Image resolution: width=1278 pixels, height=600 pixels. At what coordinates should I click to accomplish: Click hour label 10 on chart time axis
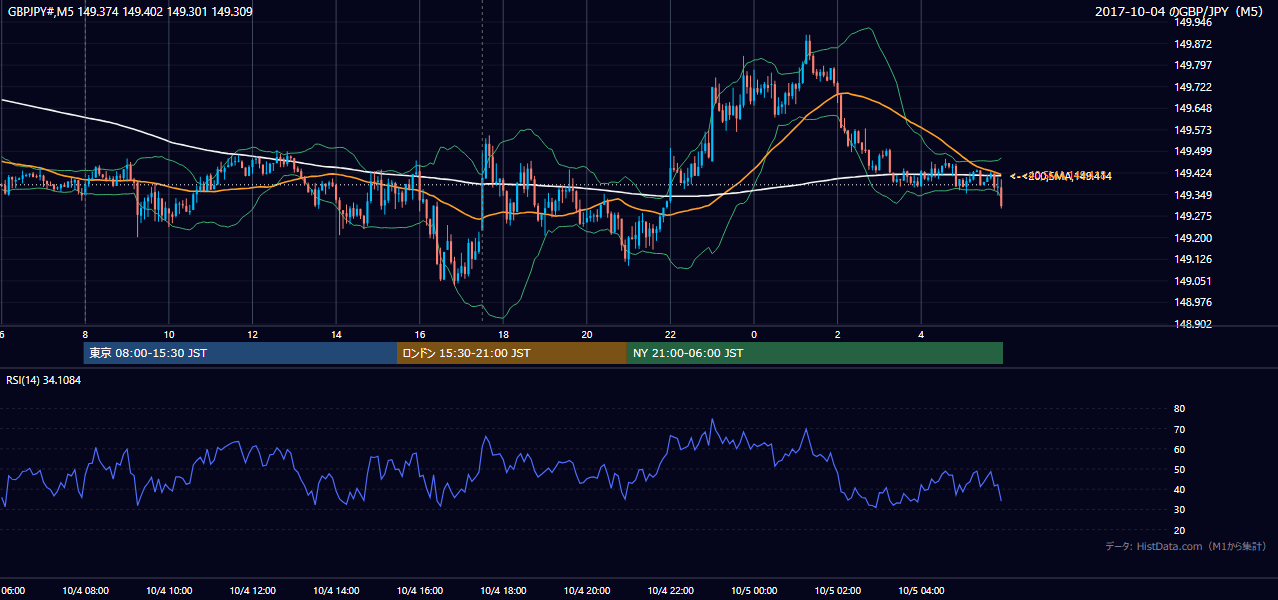(x=169, y=334)
